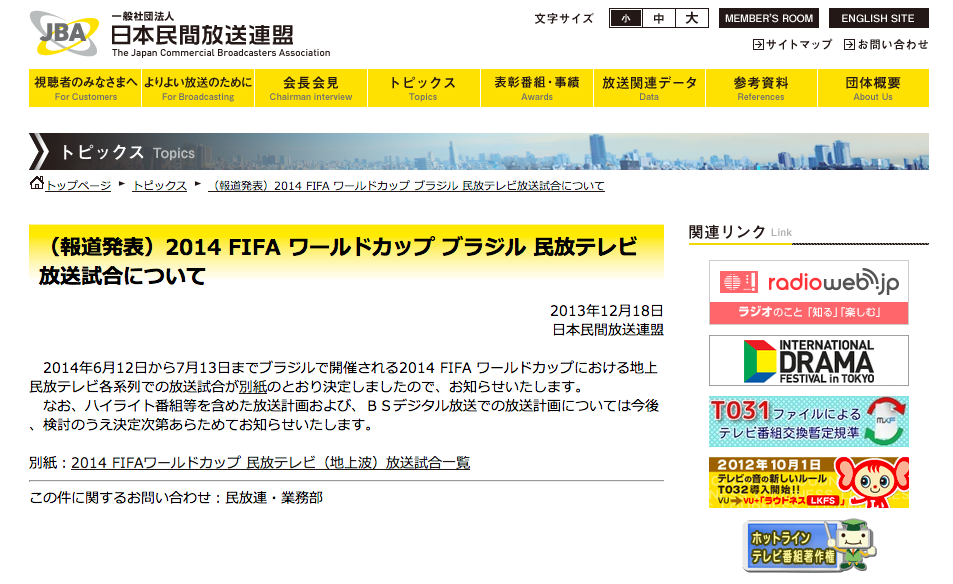Open the サイトマップ sitemap link
The height and width of the screenshot is (584, 953).
pos(792,45)
